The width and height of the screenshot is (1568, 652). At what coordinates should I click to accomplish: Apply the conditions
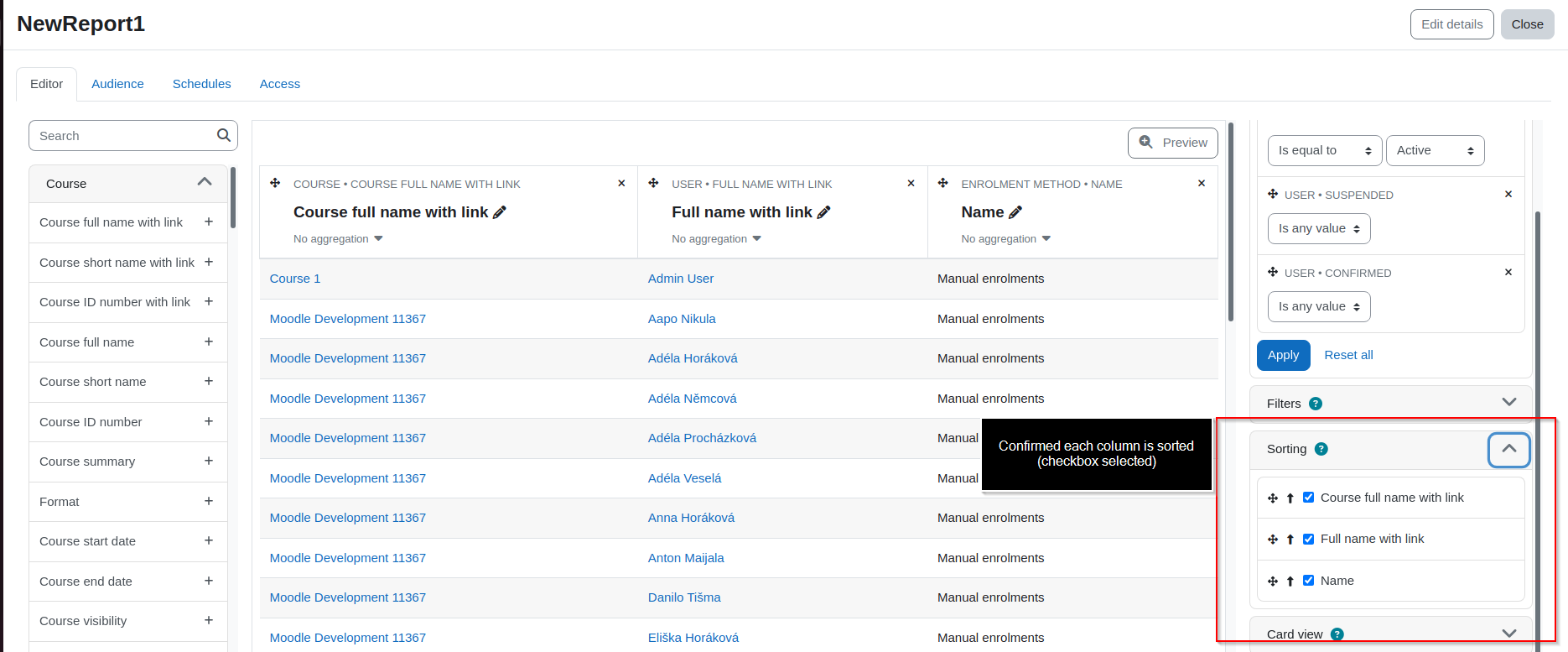click(x=1283, y=355)
